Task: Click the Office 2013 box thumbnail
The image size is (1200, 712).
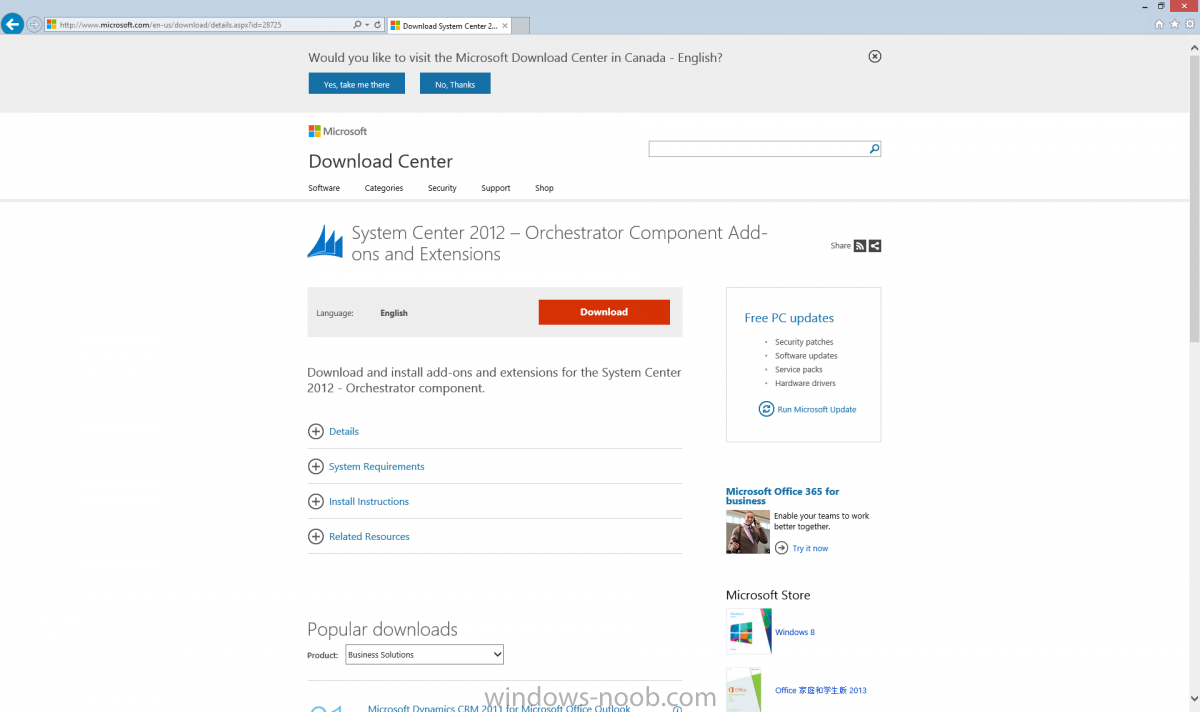Action: click(744, 689)
